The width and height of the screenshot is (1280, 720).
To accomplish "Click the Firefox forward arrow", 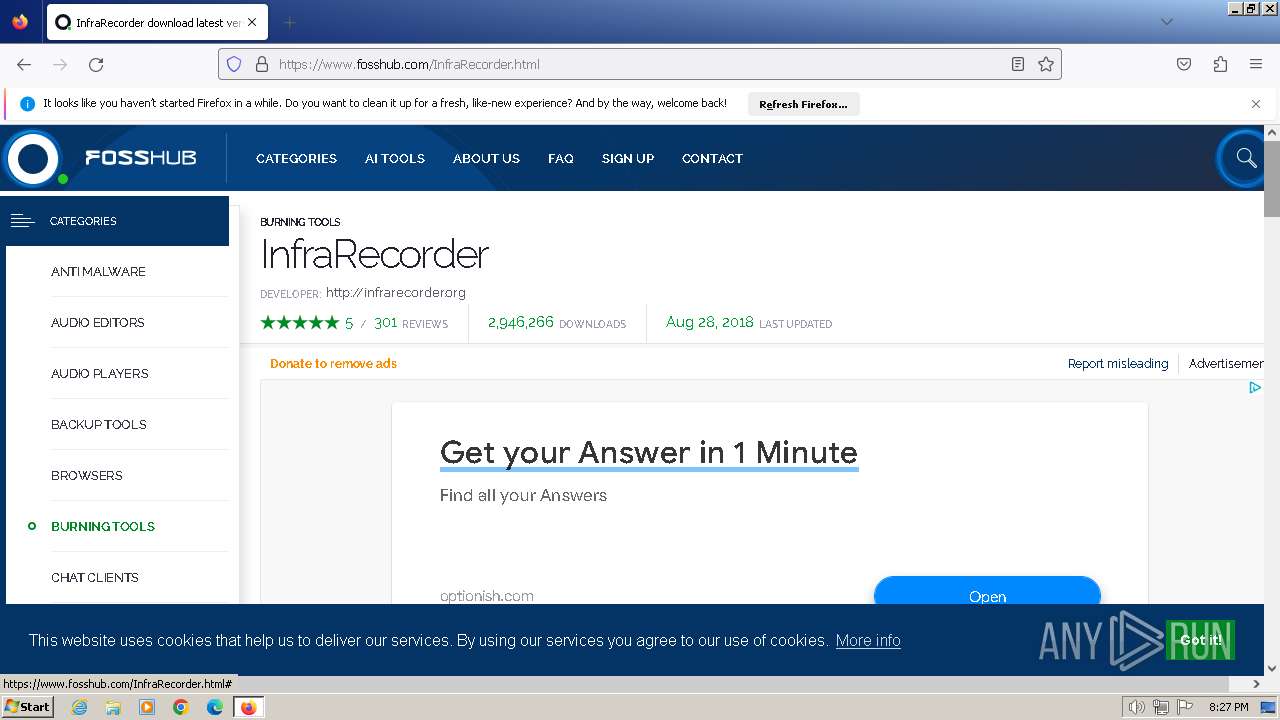I will coord(60,64).
